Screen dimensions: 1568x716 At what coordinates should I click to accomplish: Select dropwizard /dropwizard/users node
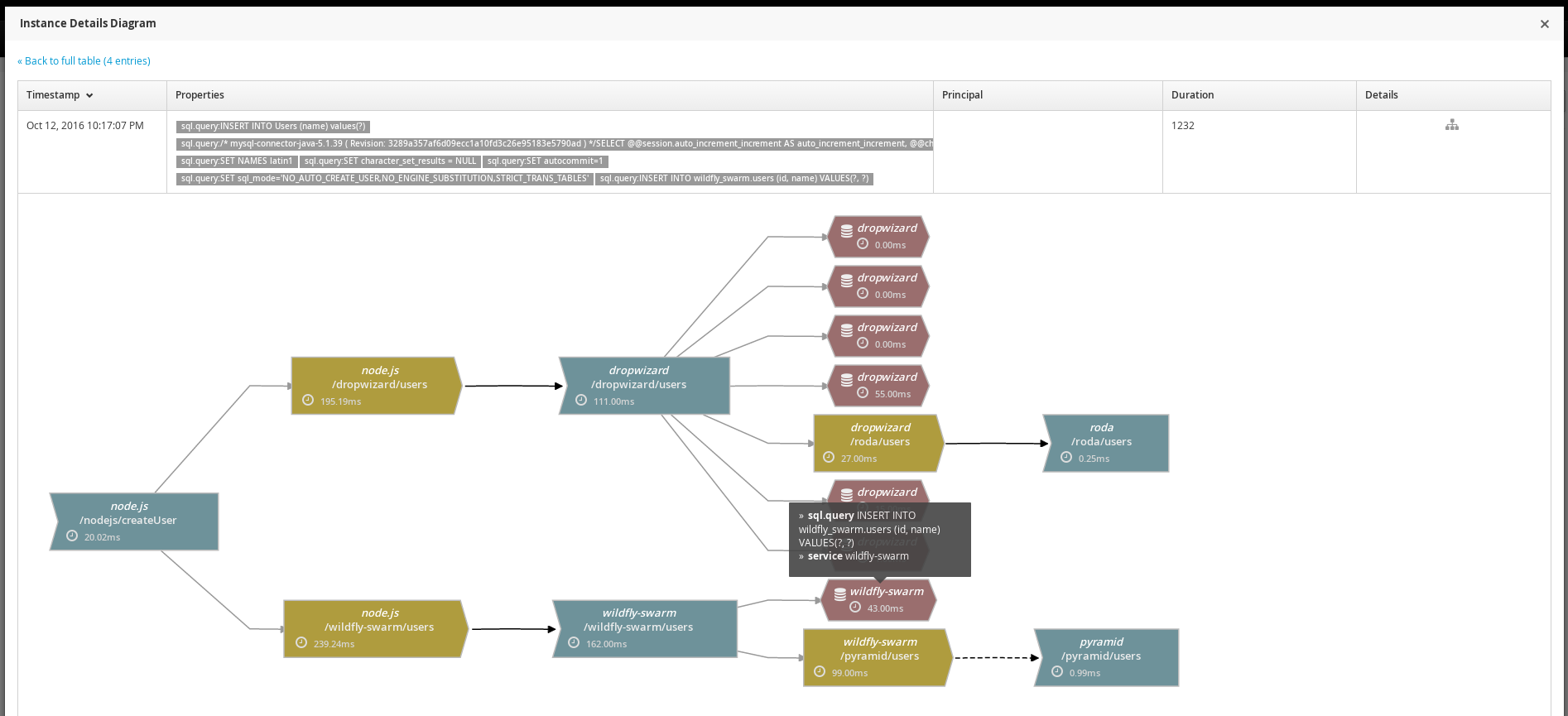tap(644, 386)
